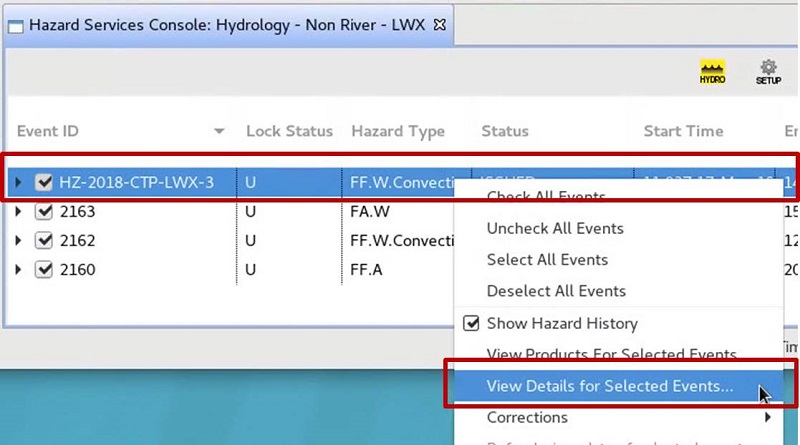Screen dimensions: 800x445
Task: Uncheck the checkbox for event 2160
Action: coord(44,269)
